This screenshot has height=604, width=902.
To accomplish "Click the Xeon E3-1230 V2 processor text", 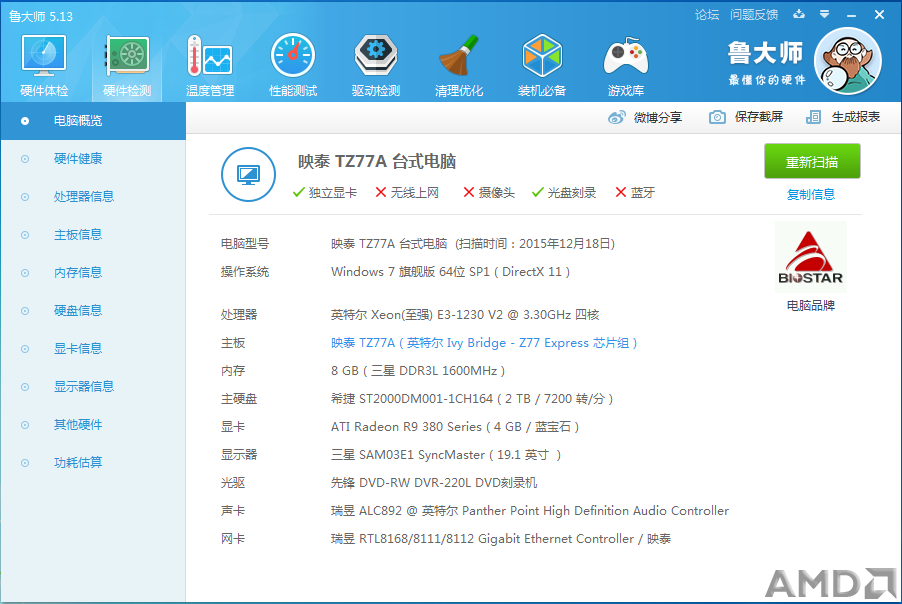I will click(465, 315).
